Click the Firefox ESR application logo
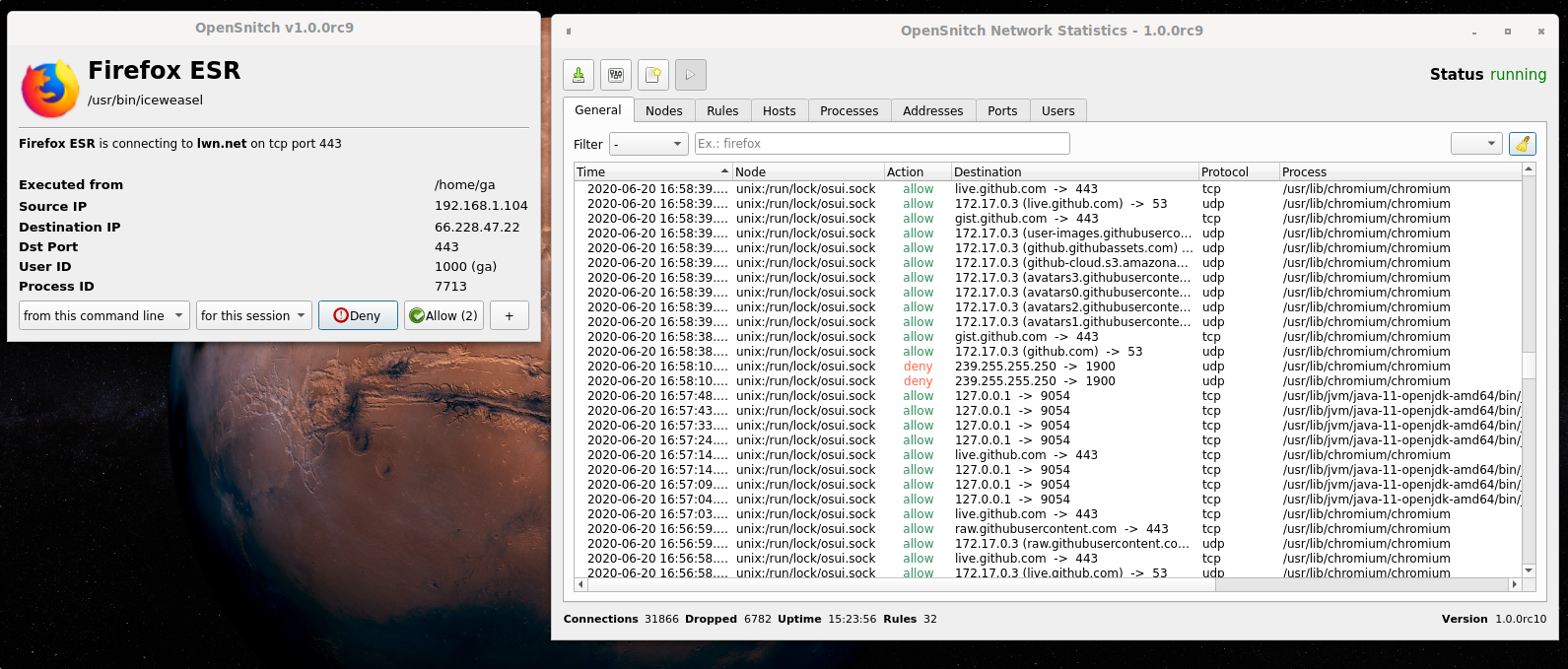This screenshot has height=669, width=1568. [50, 88]
